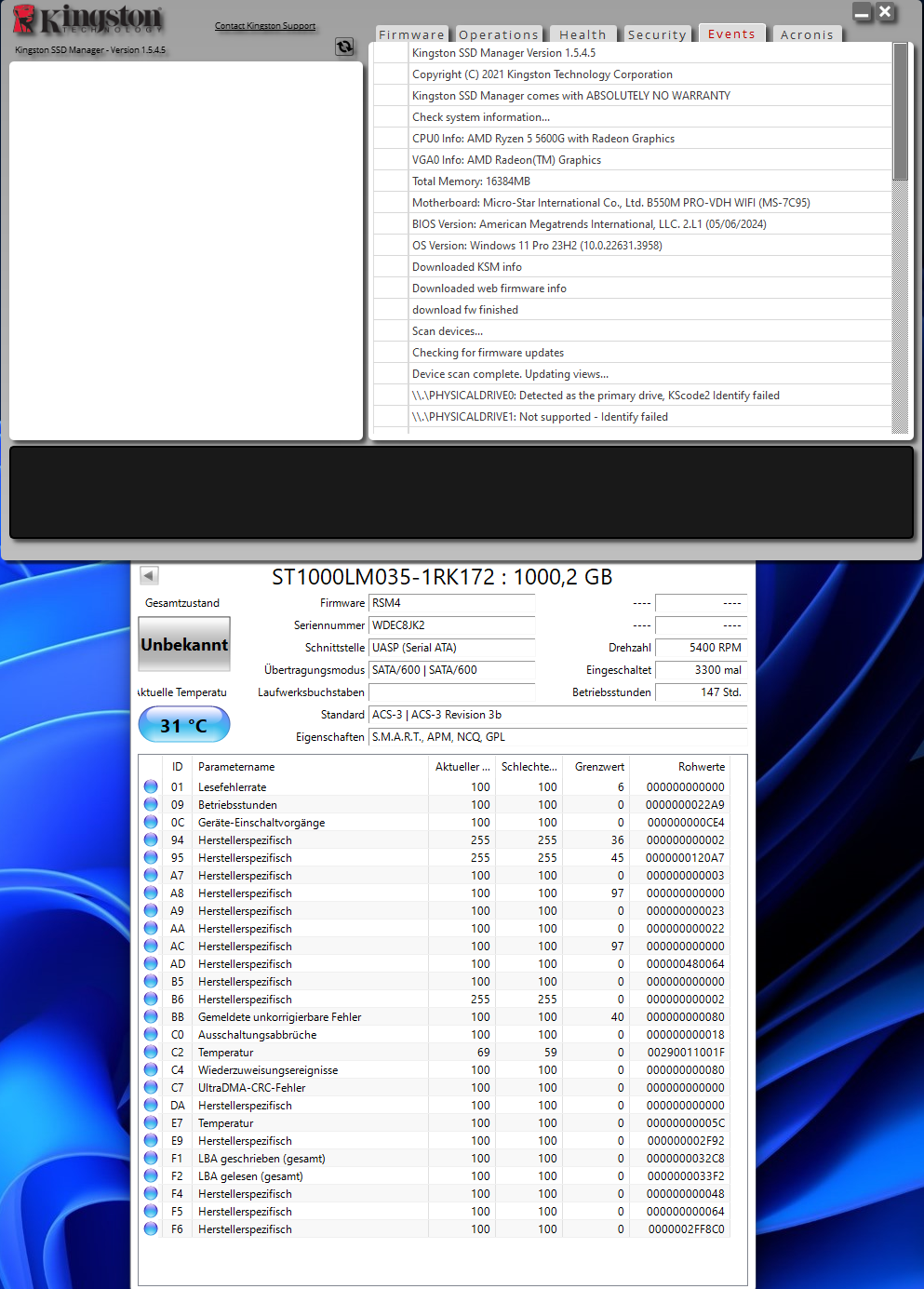Click the 'Scan devices...' event line
The height and width of the screenshot is (1289, 924).
click(633, 331)
